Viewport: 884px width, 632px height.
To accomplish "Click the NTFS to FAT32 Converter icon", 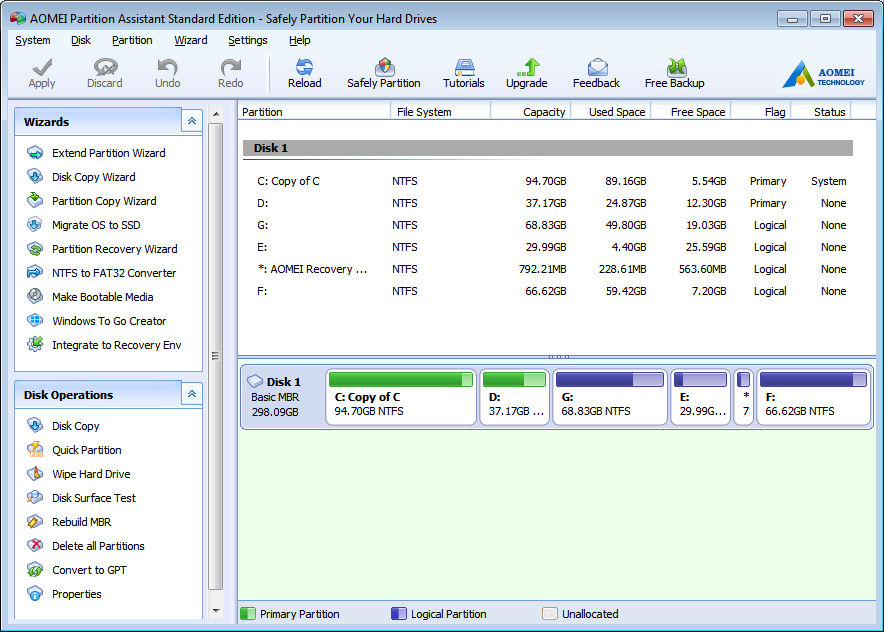I will pyautogui.click(x=35, y=273).
